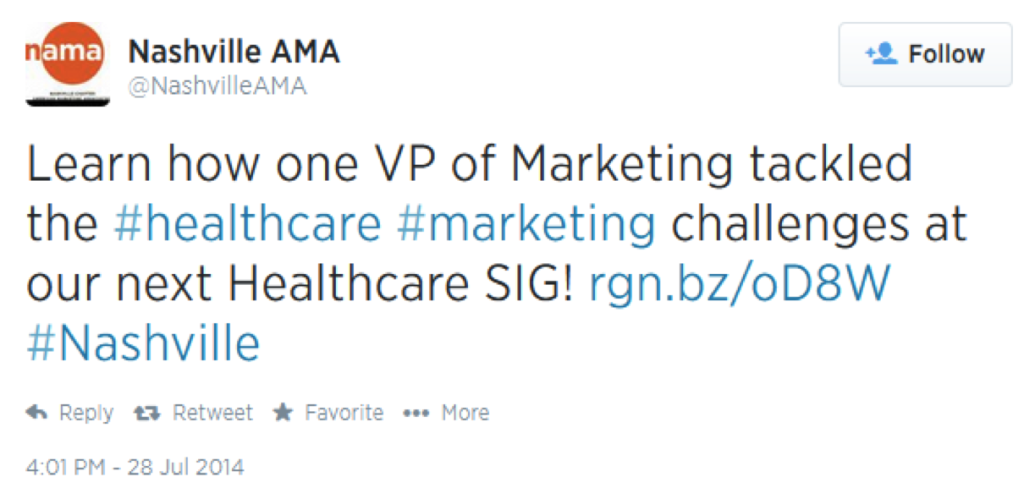Click the Retweet text label
1024x488 pixels.
[212, 413]
